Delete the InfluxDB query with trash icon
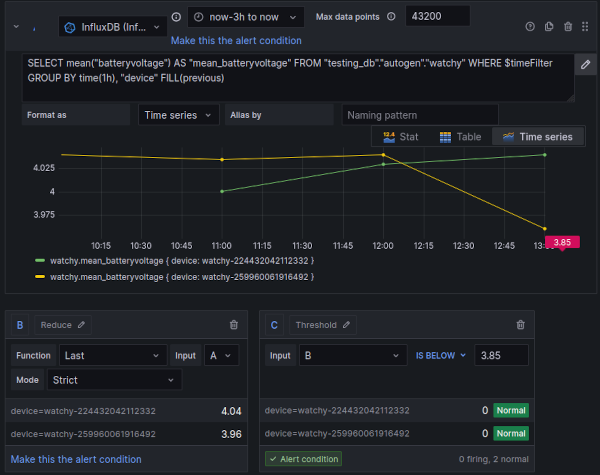This screenshot has width=600, height=475. [x=568, y=27]
